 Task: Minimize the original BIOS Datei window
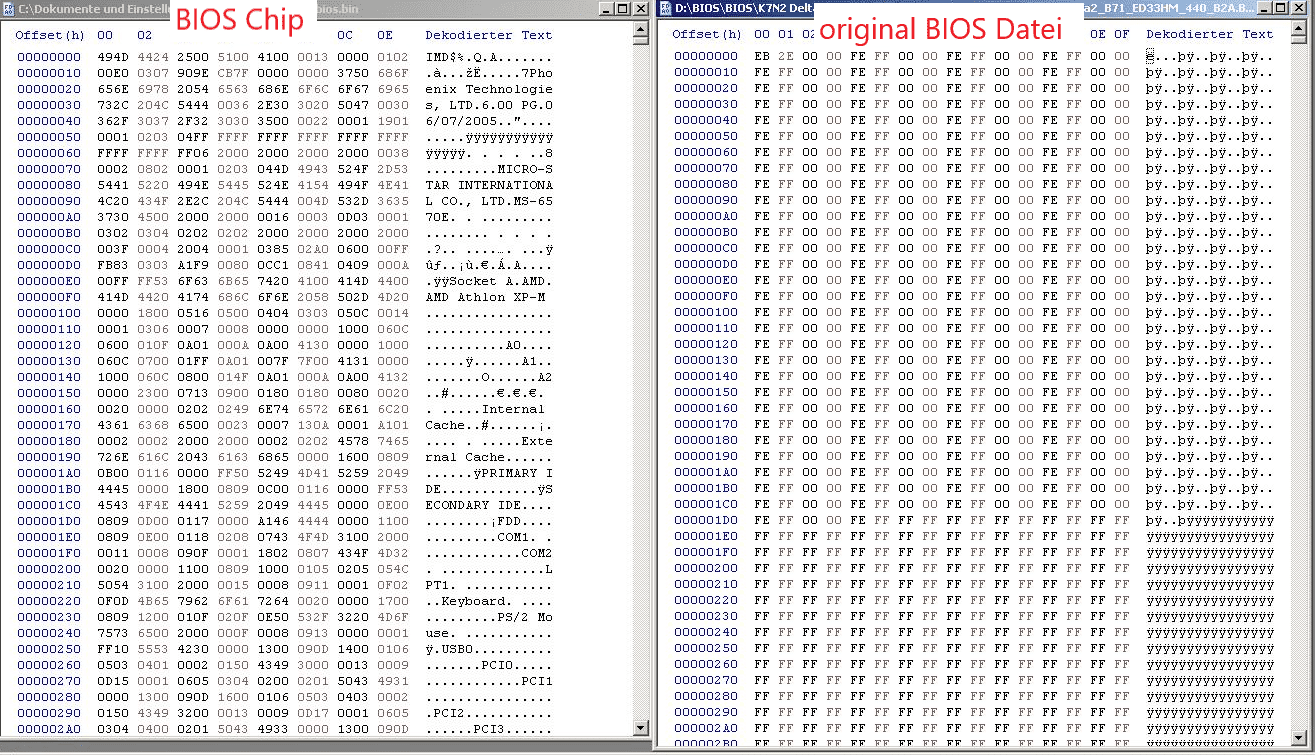pyautogui.click(x=1267, y=8)
